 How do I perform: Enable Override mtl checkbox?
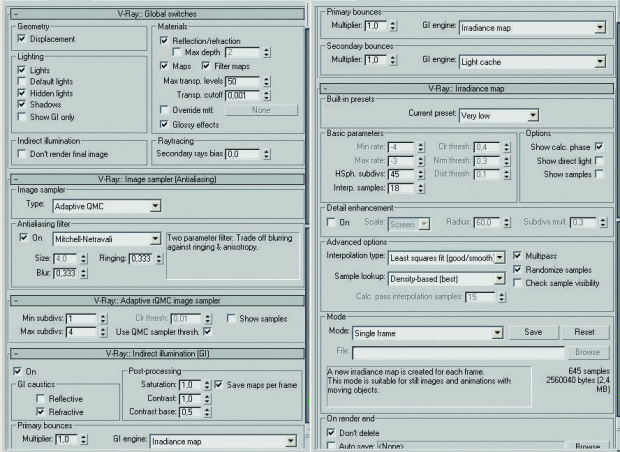pyautogui.click(x=164, y=110)
